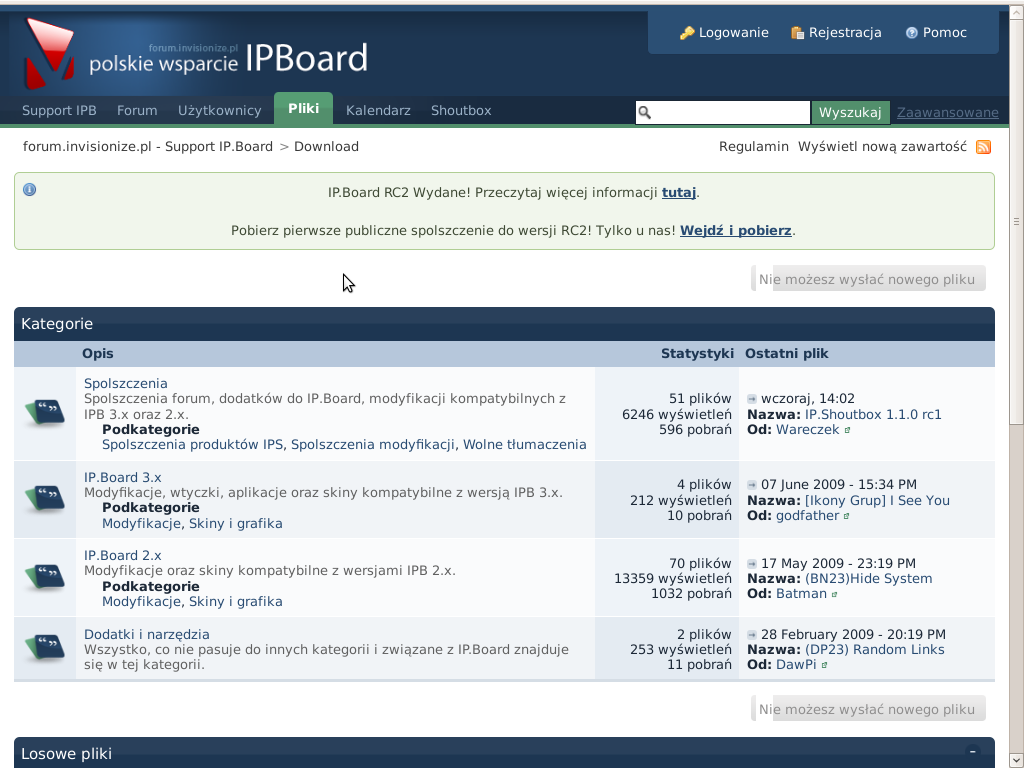Open Zaawansowane advanced search link
1024x768 pixels.
(x=947, y=112)
